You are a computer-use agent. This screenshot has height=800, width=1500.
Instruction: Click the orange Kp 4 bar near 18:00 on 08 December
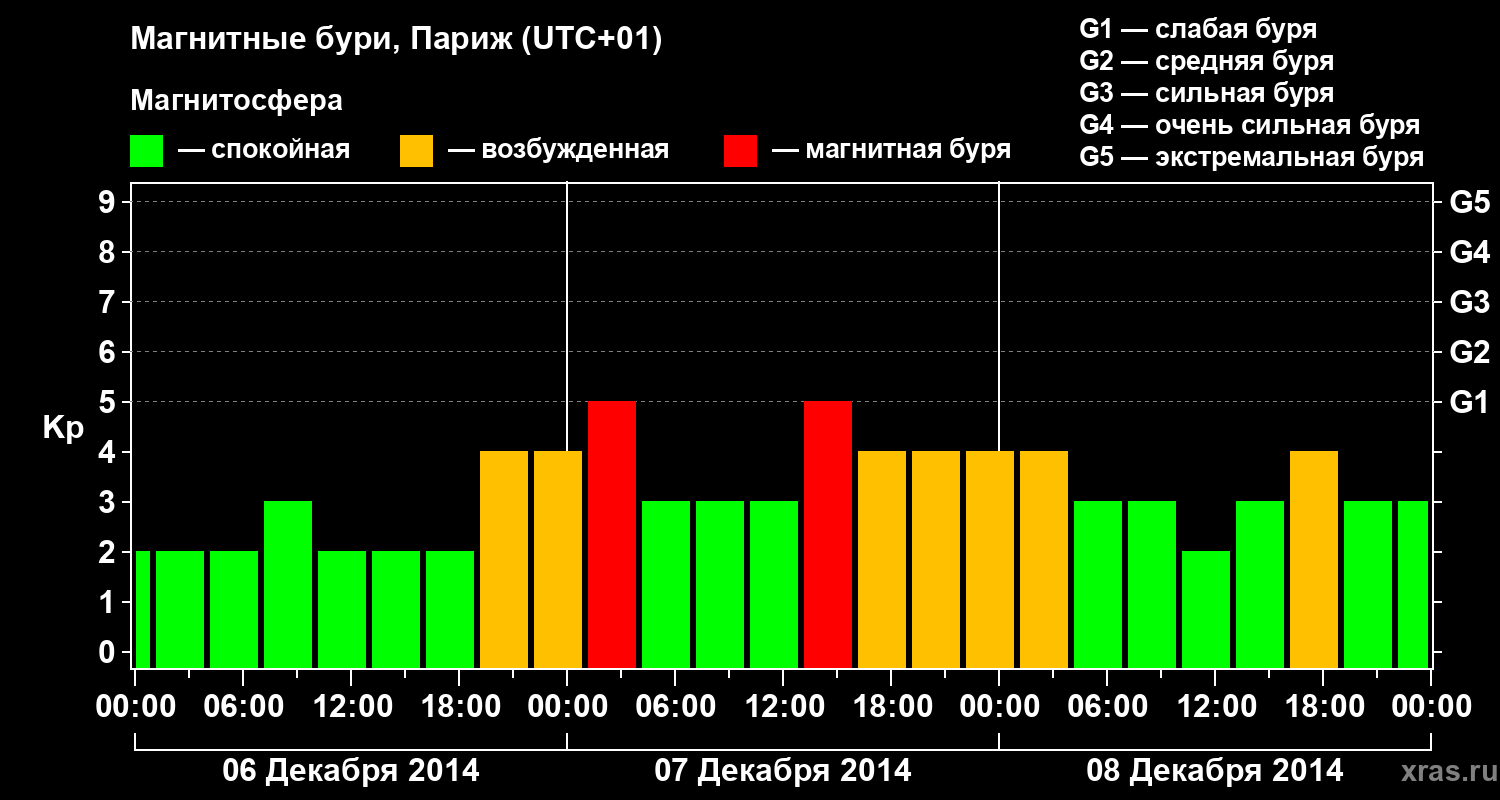click(x=1314, y=560)
